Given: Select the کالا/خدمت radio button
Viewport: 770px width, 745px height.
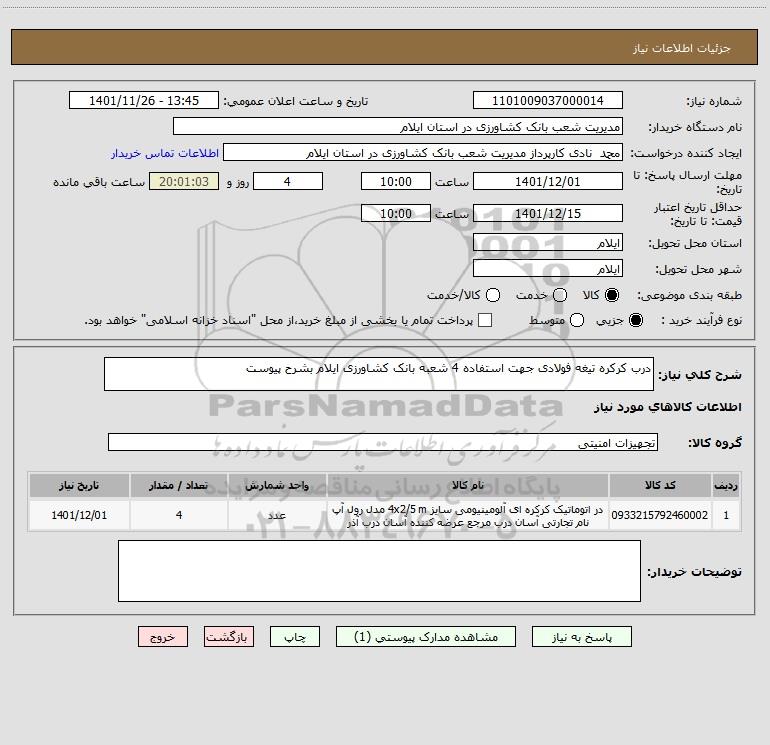Looking at the screenshot, I should click(493, 295).
